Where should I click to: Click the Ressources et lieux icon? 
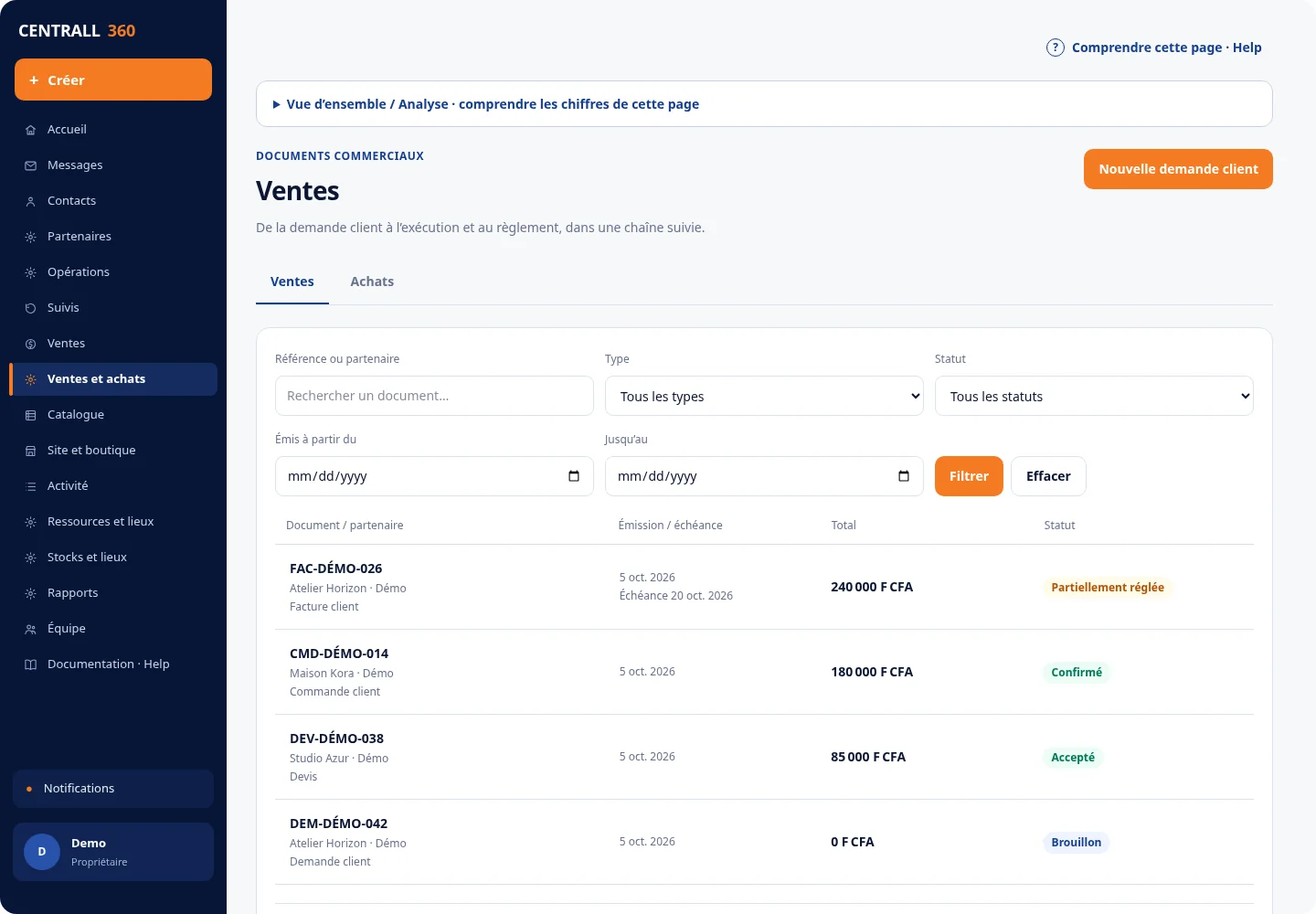coord(30,522)
